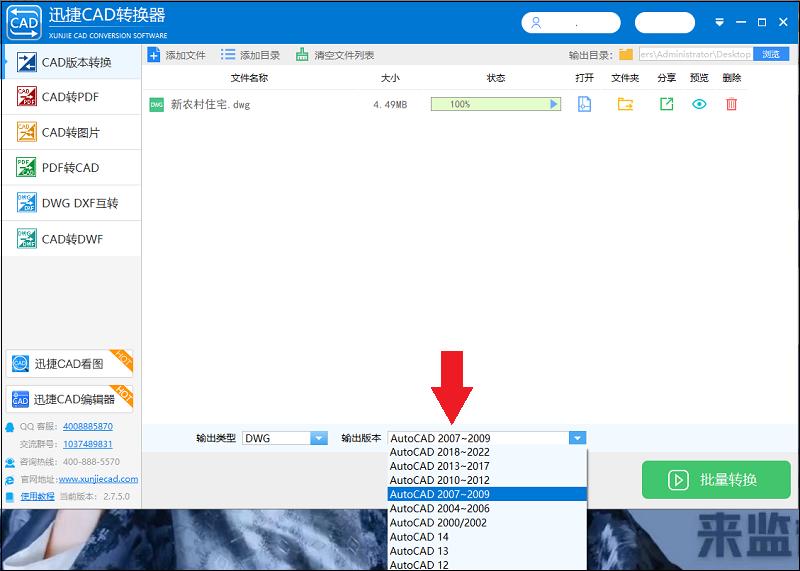Image resolution: width=800 pixels, height=571 pixels.
Task: Preview 新农村住宅.dwg with the eye icon
Action: coord(699,104)
